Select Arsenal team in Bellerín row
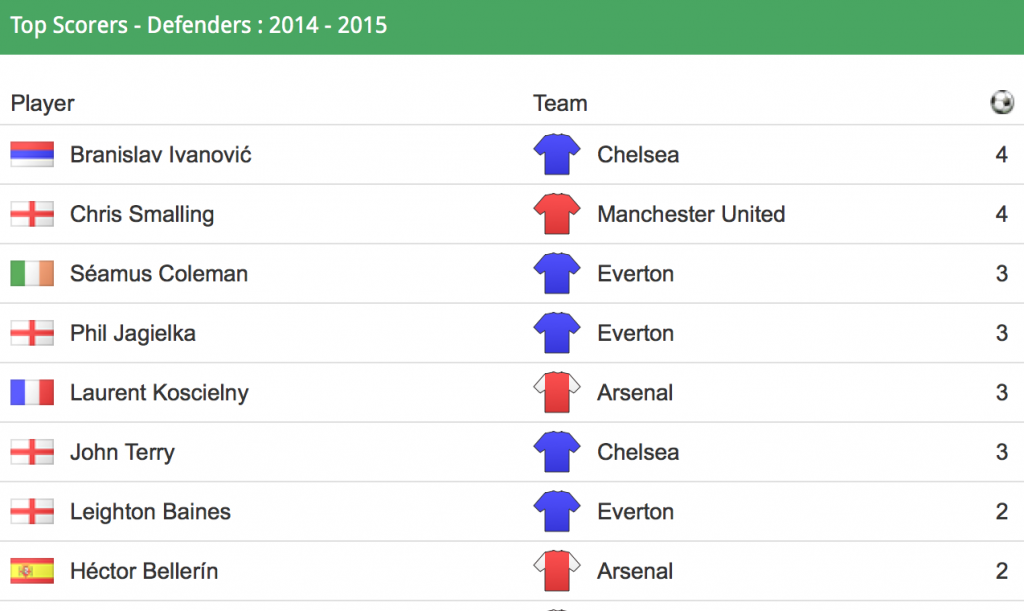The height and width of the screenshot is (611, 1024). [635, 571]
